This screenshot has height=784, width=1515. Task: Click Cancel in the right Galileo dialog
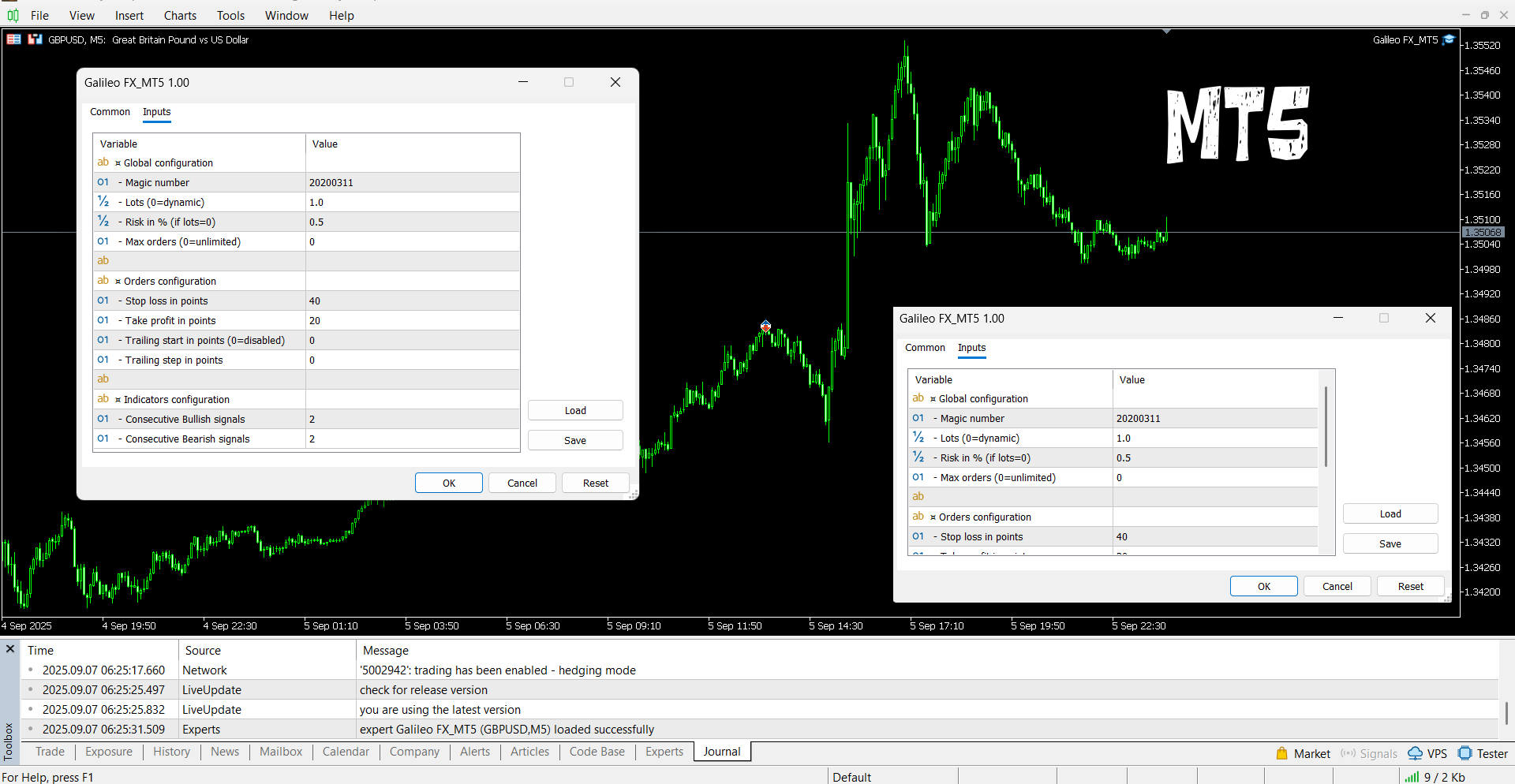(x=1337, y=586)
